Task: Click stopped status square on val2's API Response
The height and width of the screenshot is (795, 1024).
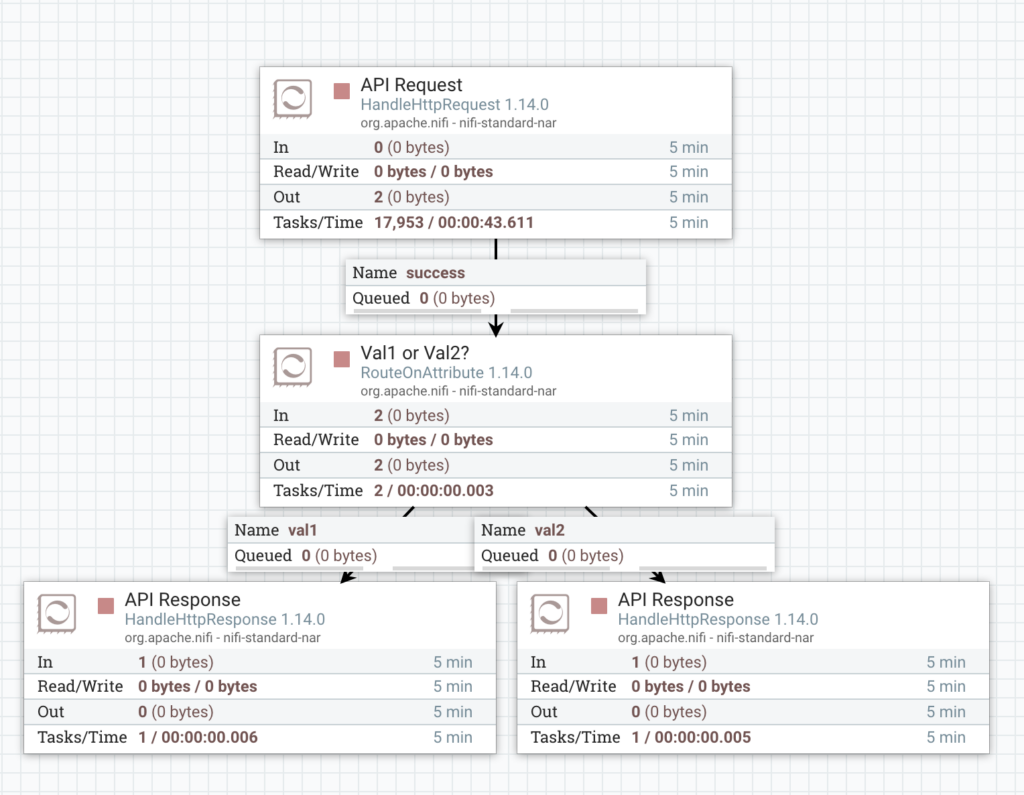Action: [599, 605]
